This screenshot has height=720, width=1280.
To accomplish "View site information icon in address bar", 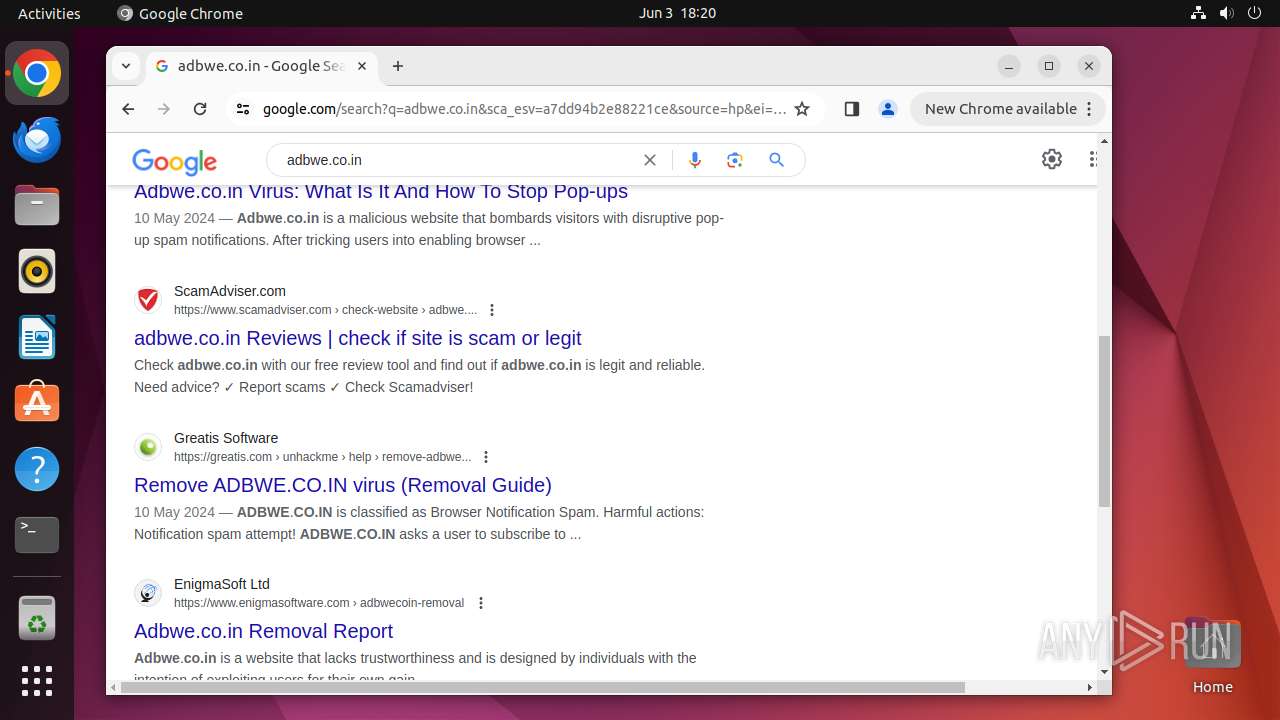I will (x=243, y=109).
